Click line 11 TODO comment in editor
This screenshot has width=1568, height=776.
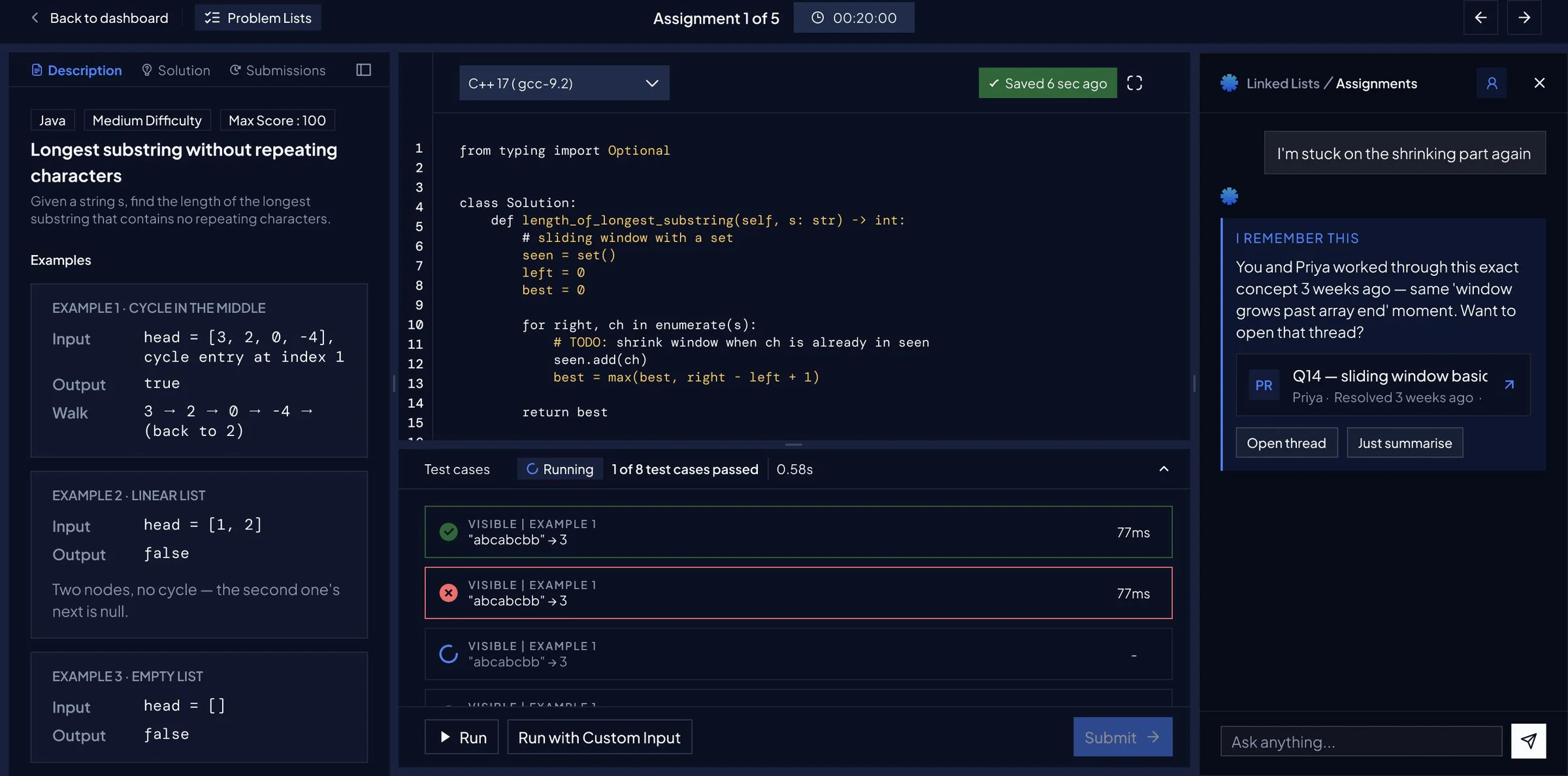[x=741, y=342]
